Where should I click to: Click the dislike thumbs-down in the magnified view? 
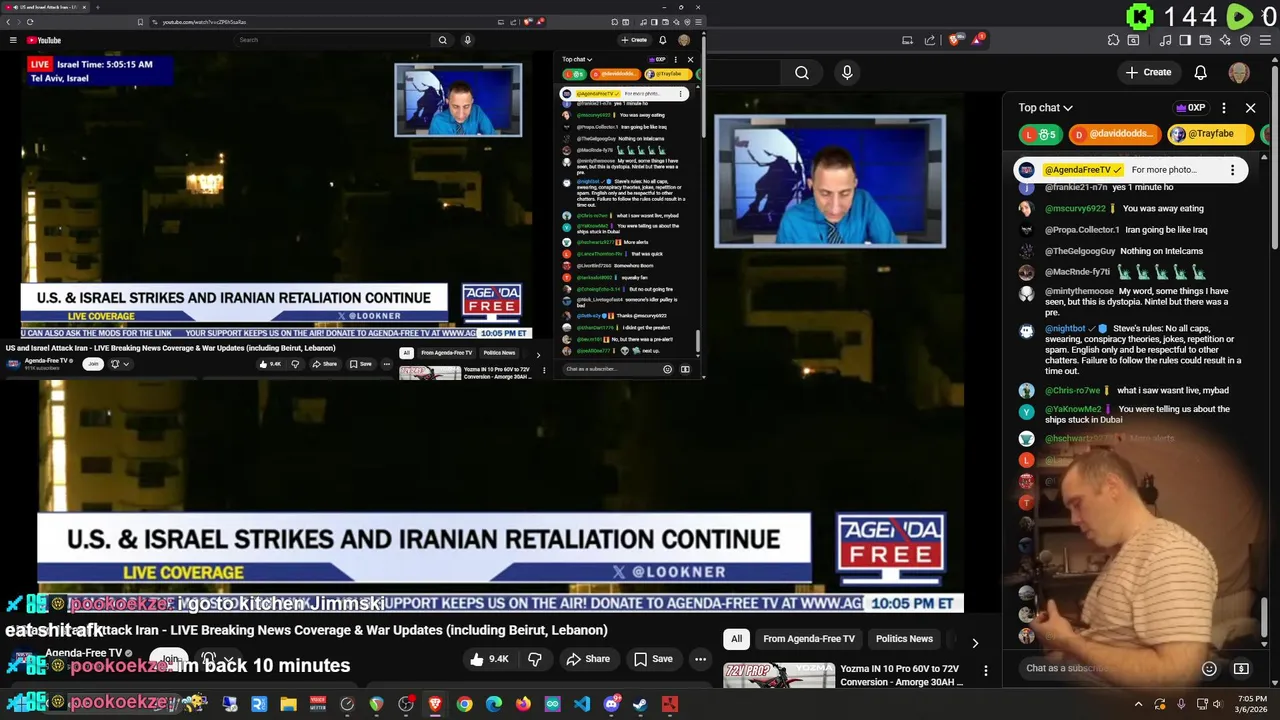tap(535, 659)
